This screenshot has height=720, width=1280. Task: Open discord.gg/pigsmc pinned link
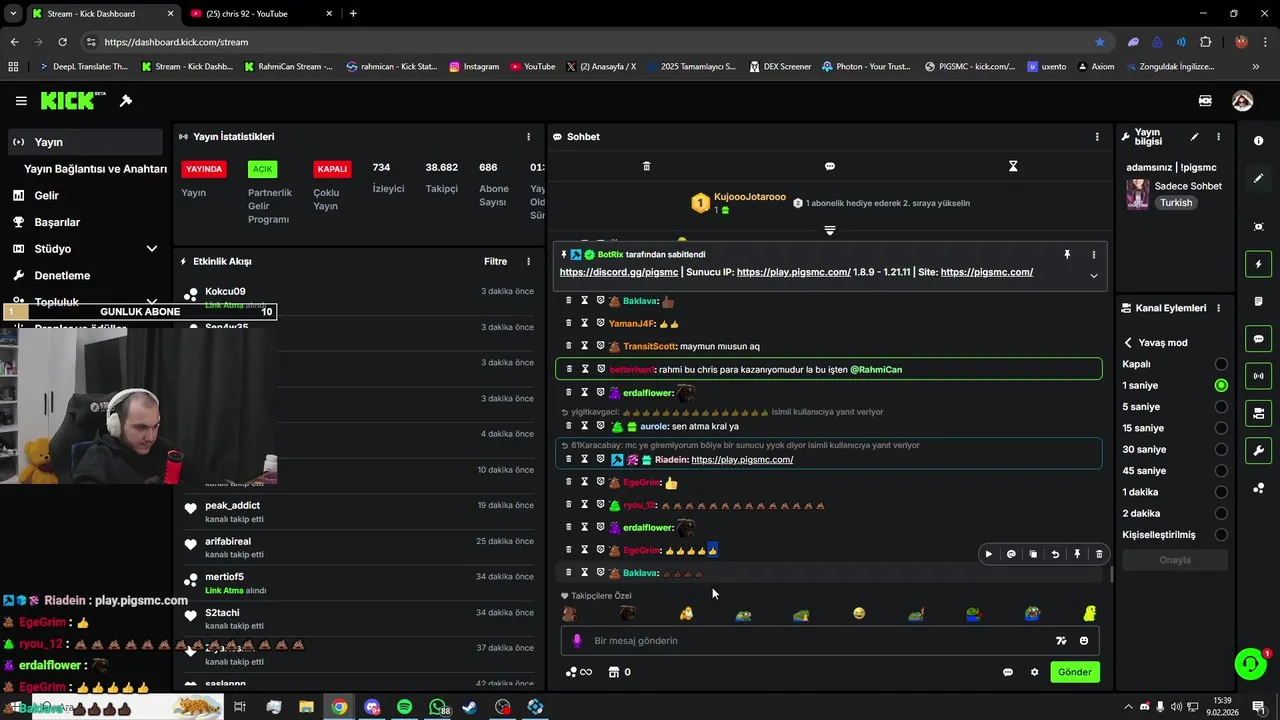tap(619, 272)
